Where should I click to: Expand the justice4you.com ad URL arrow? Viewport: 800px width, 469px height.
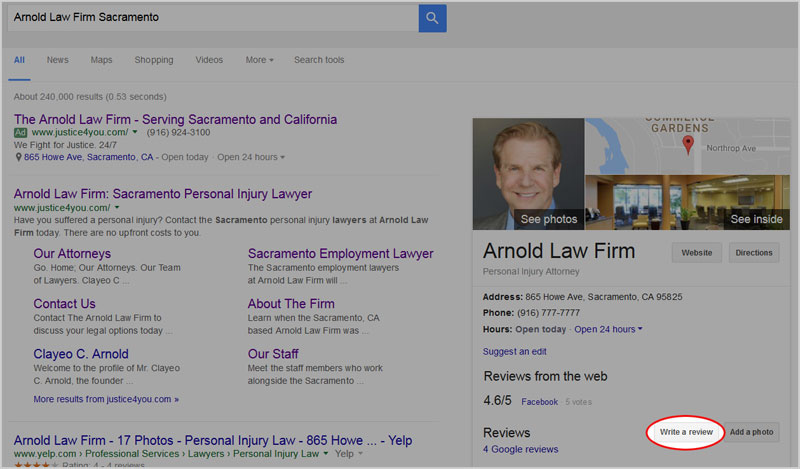click(x=136, y=133)
